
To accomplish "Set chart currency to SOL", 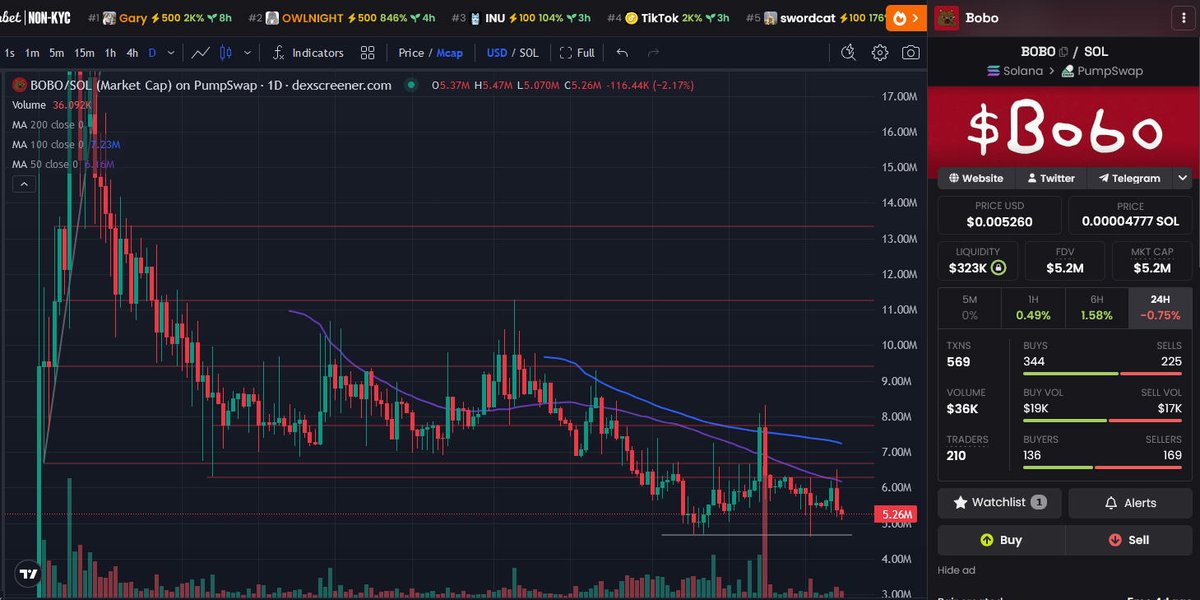I will (x=528, y=53).
